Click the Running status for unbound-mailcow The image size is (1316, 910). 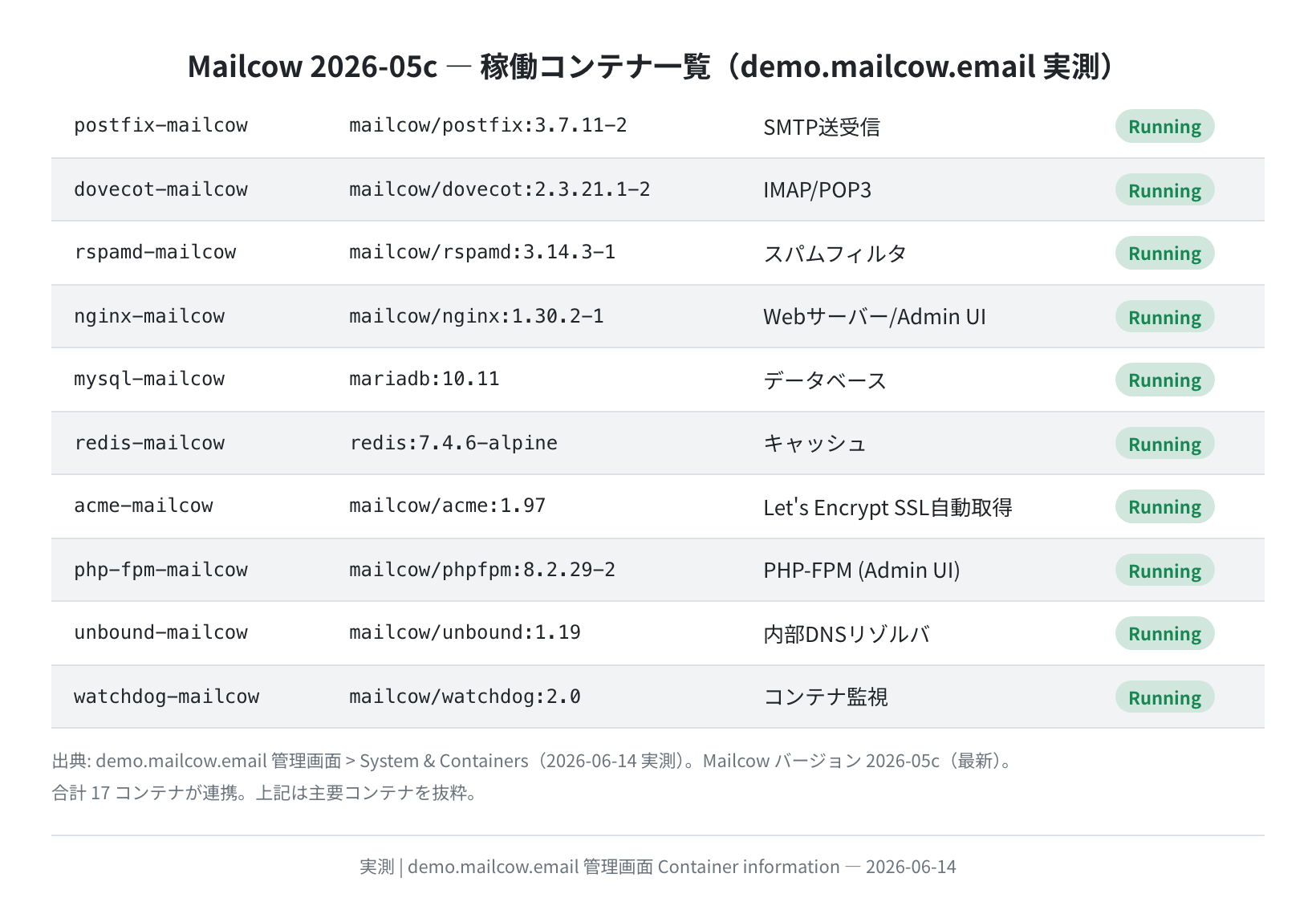pos(1164,633)
